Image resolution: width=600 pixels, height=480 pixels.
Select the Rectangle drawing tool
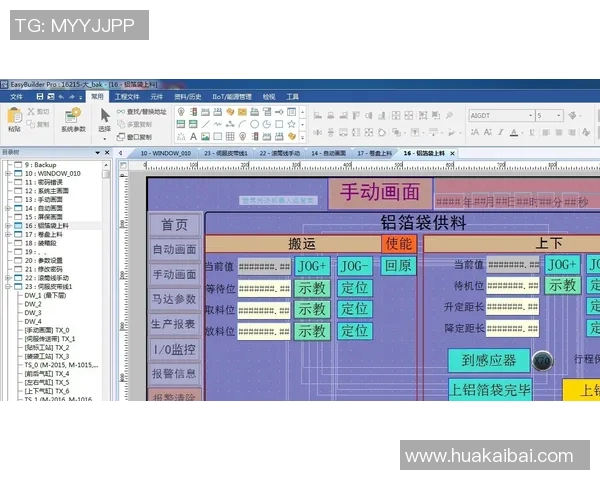click(279, 124)
